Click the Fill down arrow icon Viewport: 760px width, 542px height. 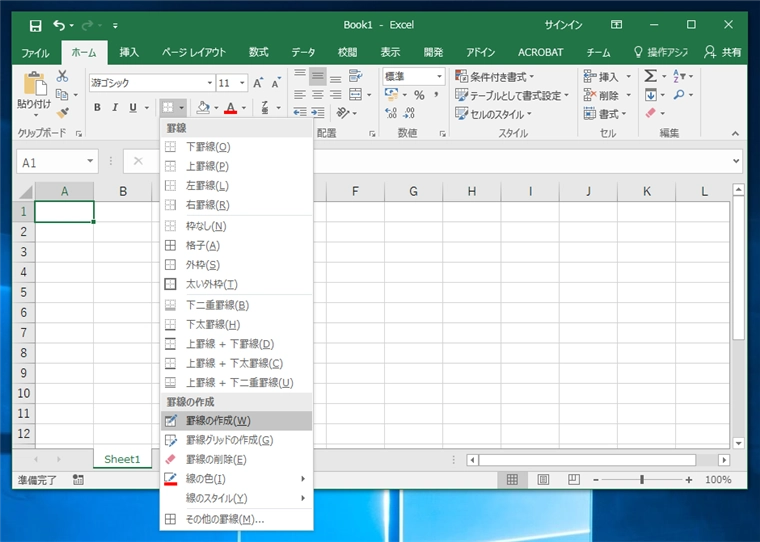click(x=650, y=95)
